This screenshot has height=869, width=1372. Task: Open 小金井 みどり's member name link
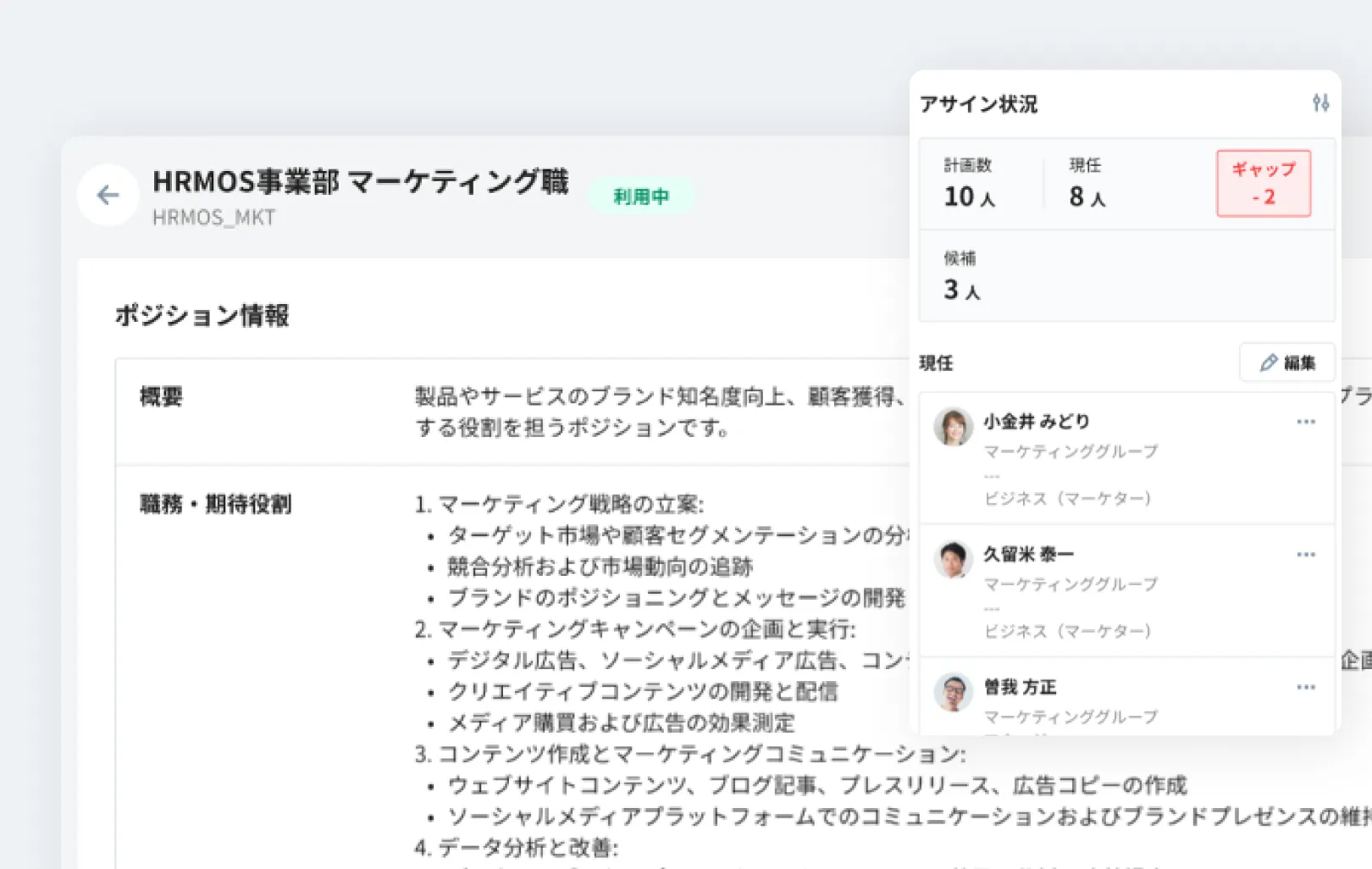pyautogui.click(x=1035, y=420)
